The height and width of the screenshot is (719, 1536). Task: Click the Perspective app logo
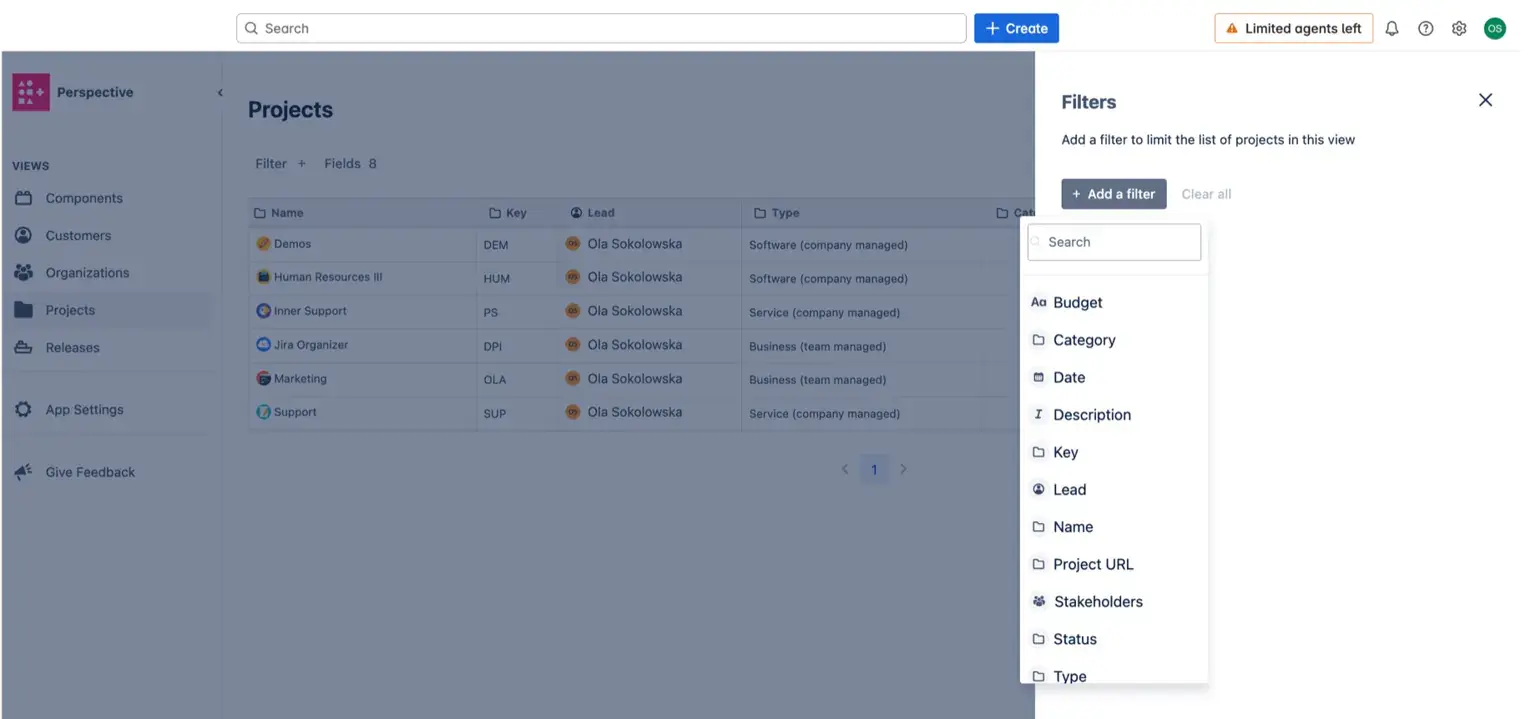coord(31,92)
